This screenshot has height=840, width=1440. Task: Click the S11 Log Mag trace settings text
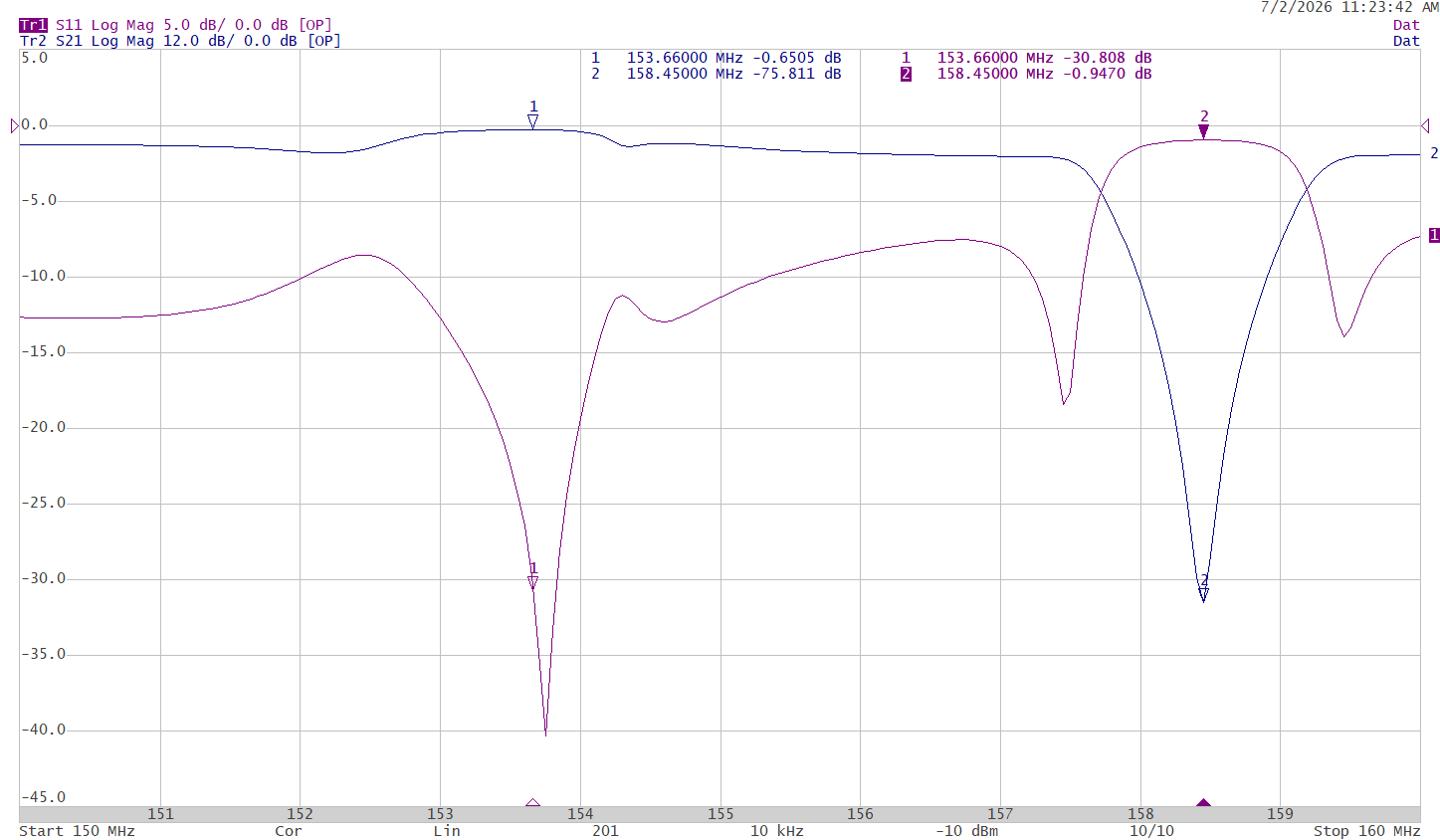(x=194, y=25)
